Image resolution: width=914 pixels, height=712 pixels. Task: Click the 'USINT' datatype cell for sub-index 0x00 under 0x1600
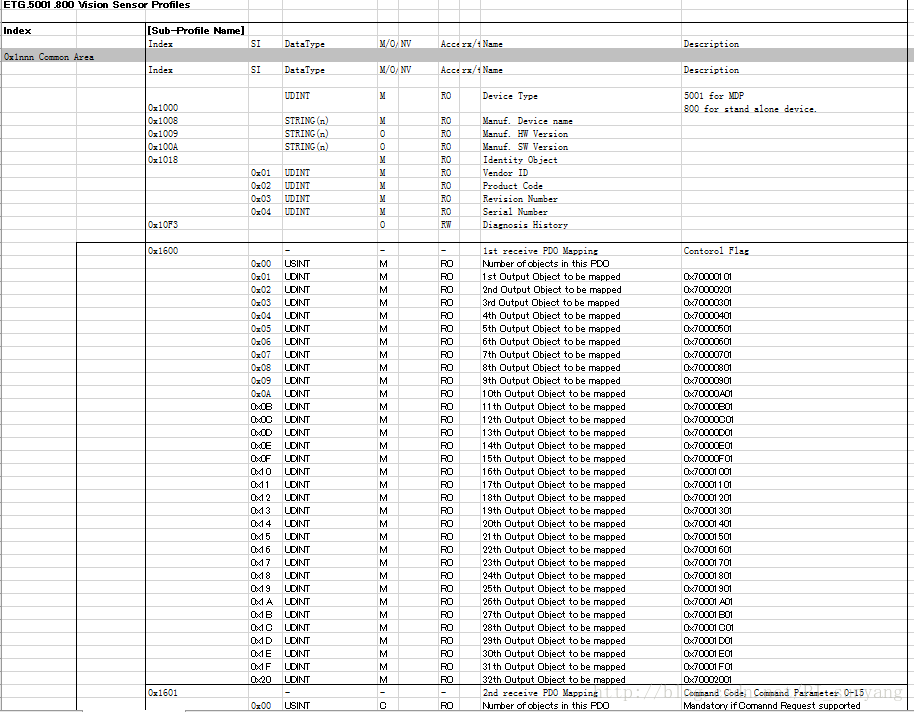click(x=297, y=264)
